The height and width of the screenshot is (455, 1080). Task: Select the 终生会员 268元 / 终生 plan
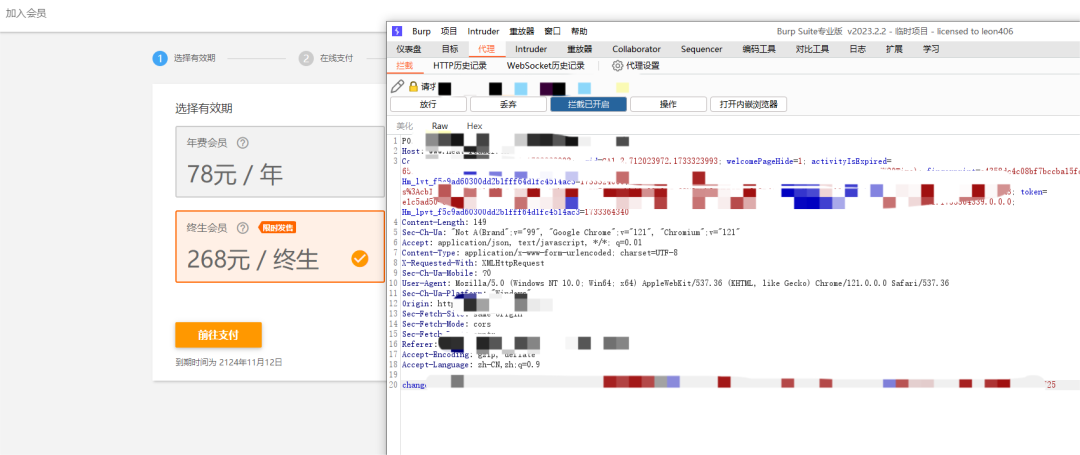pyautogui.click(x=280, y=246)
